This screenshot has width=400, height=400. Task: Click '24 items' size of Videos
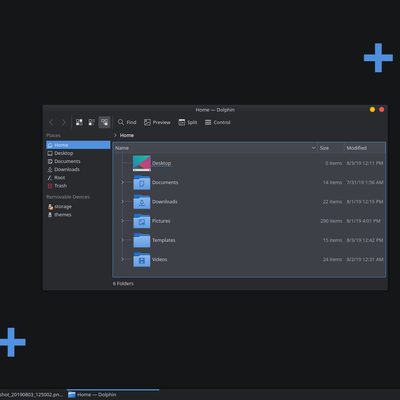pyautogui.click(x=332, y=259)
